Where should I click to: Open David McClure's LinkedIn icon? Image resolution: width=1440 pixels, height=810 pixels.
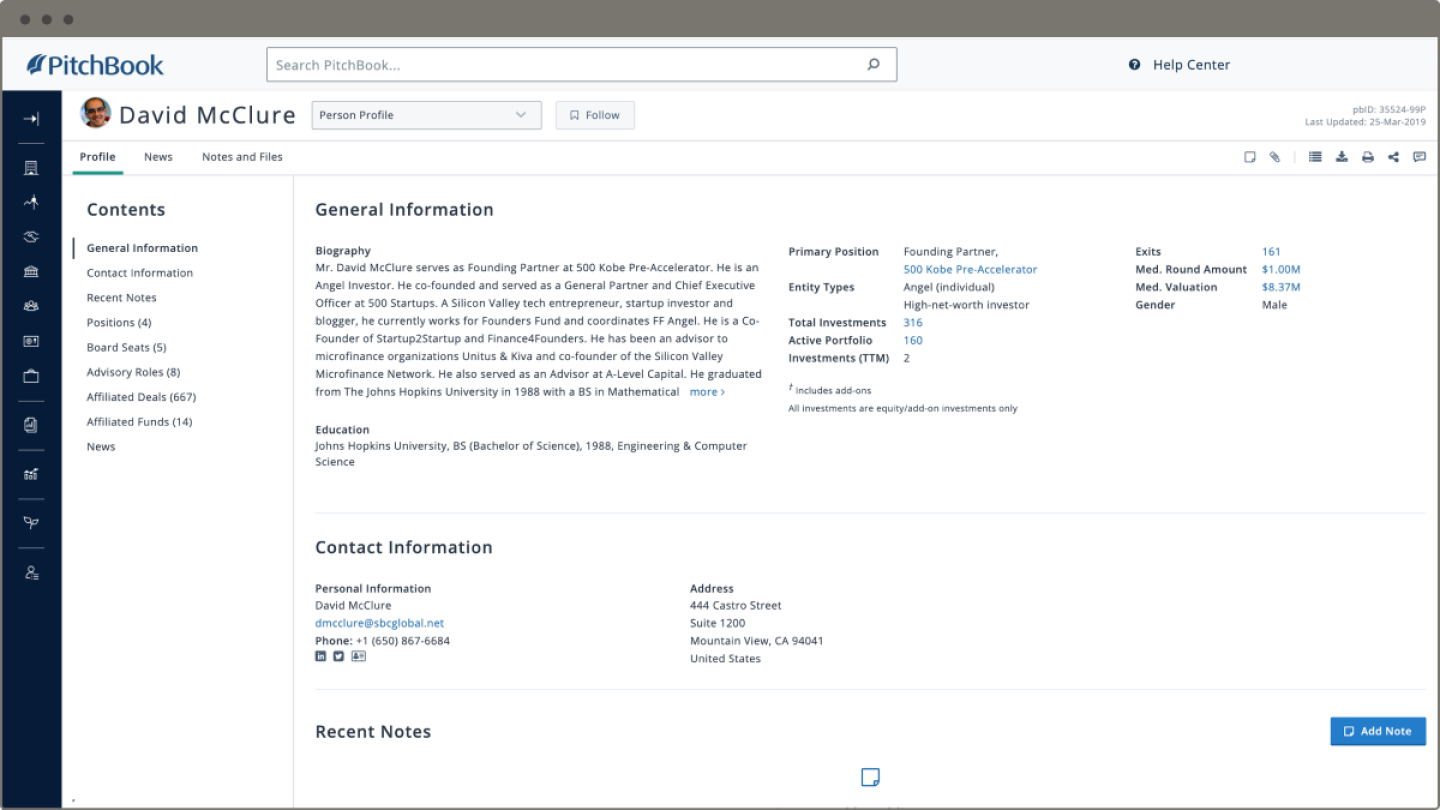(321, 656)
